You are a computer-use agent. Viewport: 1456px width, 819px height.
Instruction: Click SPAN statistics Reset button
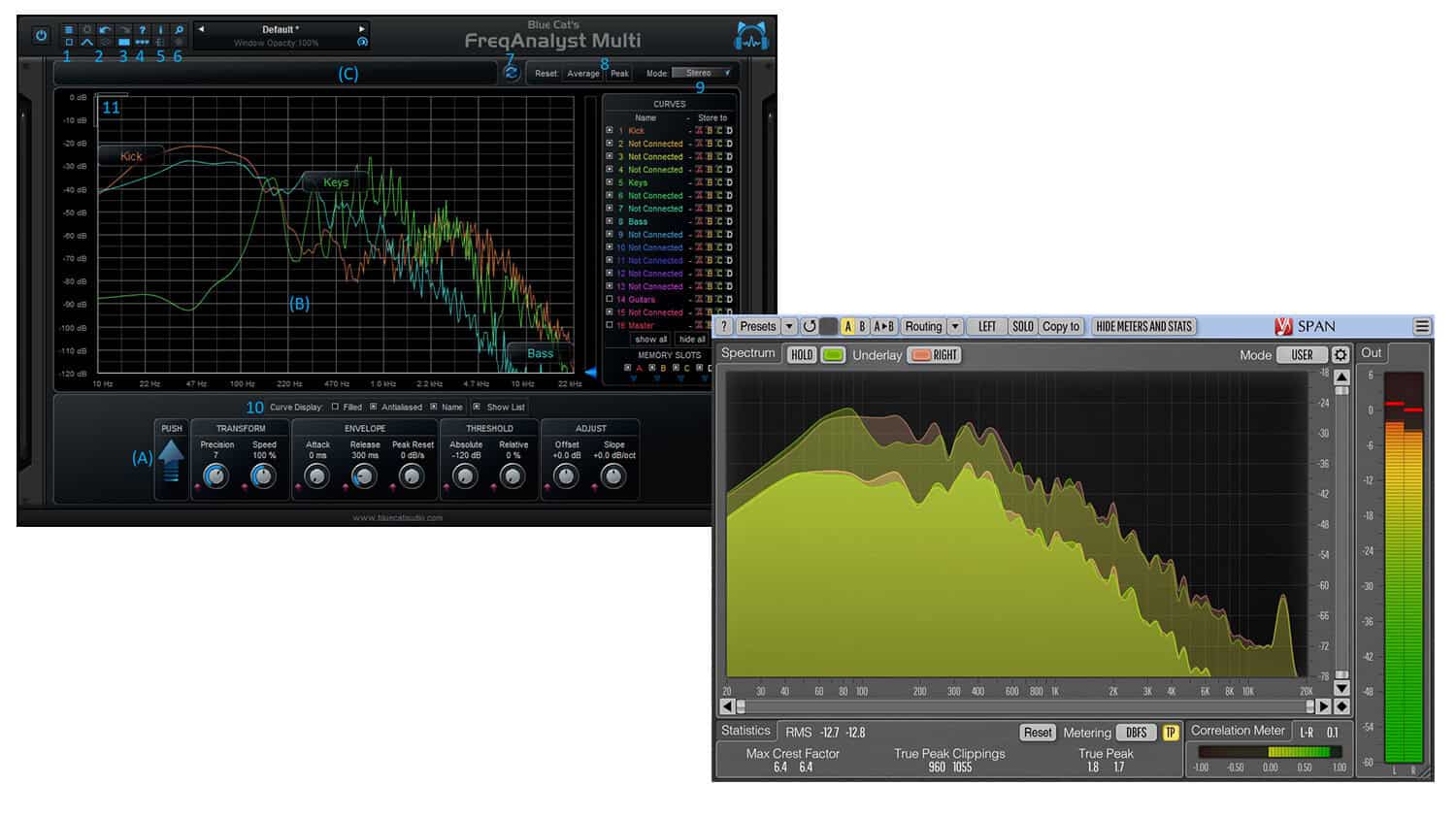pyautogui.click(x=1038, y=733)
